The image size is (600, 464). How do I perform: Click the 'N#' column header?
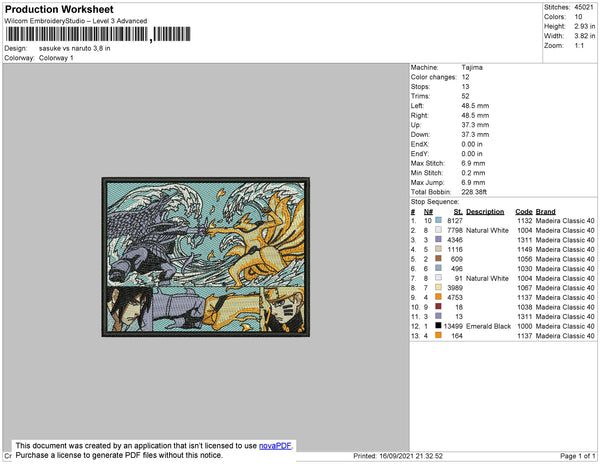coord(428,212)
